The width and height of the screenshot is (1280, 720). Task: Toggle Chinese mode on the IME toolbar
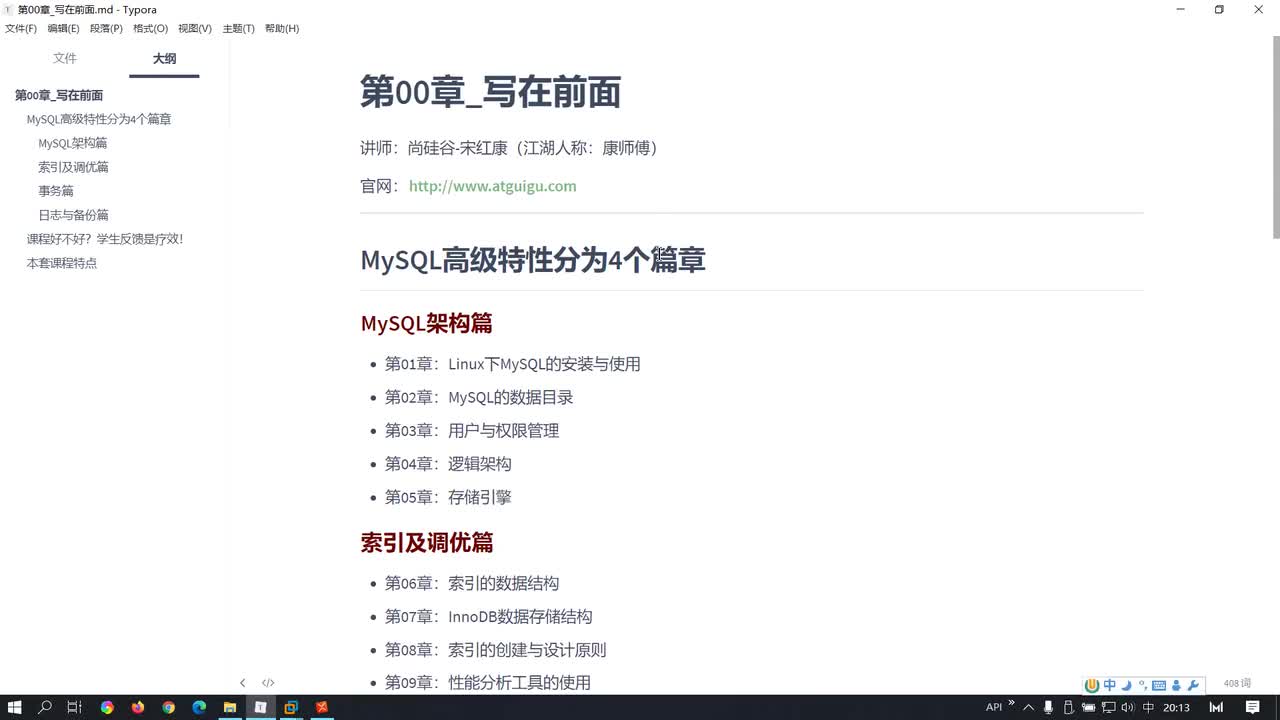(x=1109, y=685)
